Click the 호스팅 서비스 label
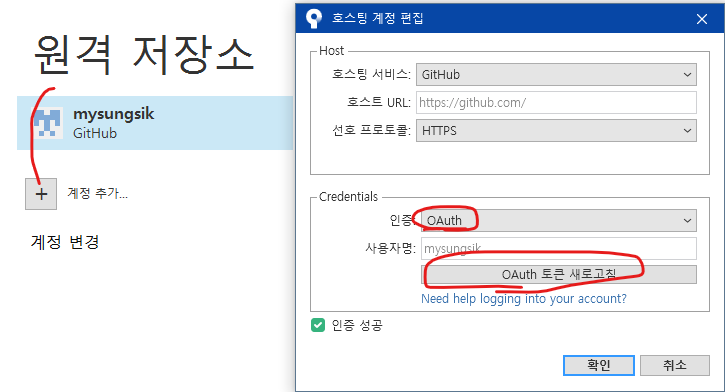The image size is (725, 392). point(371,74)
